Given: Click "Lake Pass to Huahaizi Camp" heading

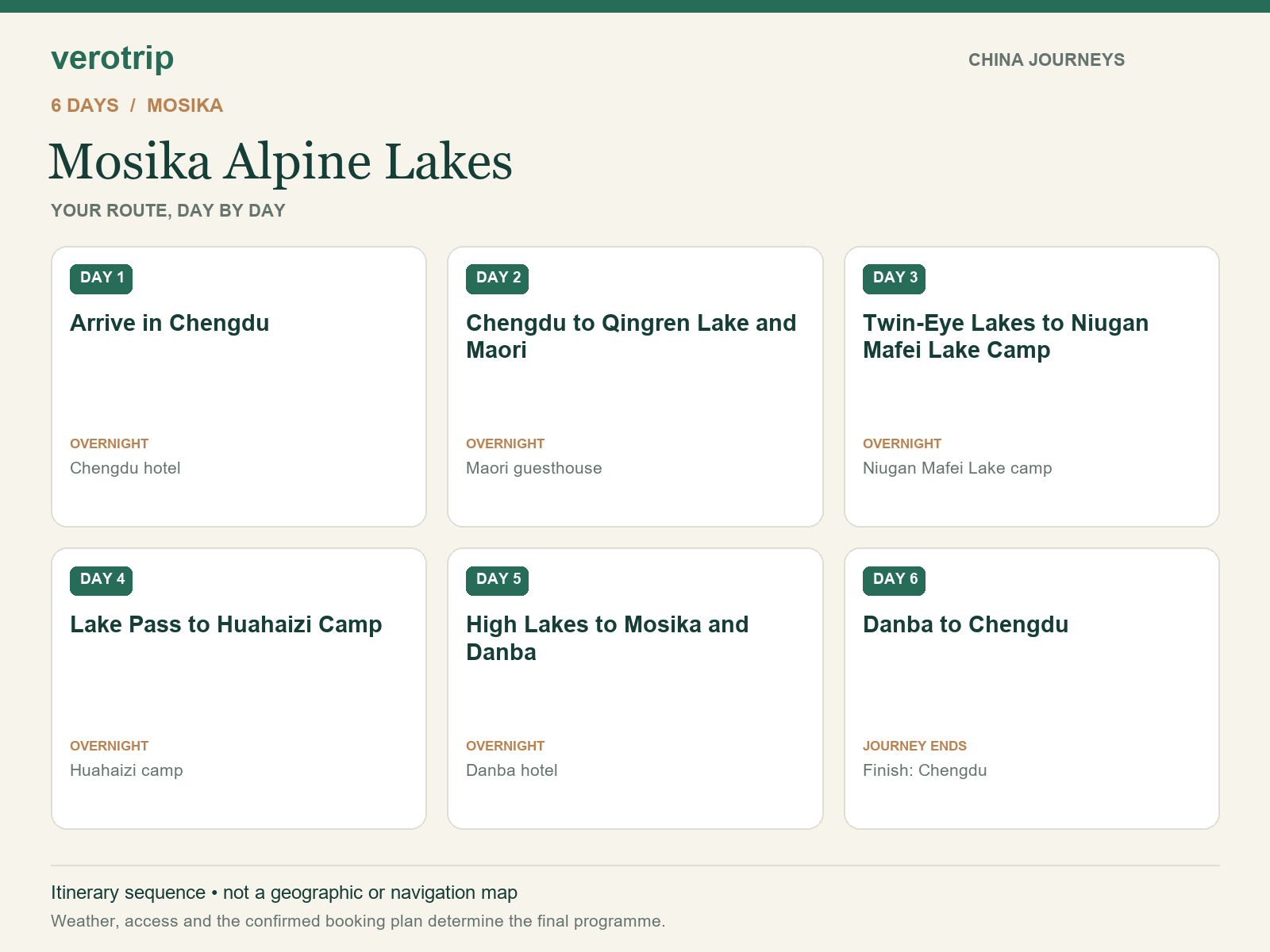Looking at the screenshot, I should pyautogui.click(x=226, y=625).
